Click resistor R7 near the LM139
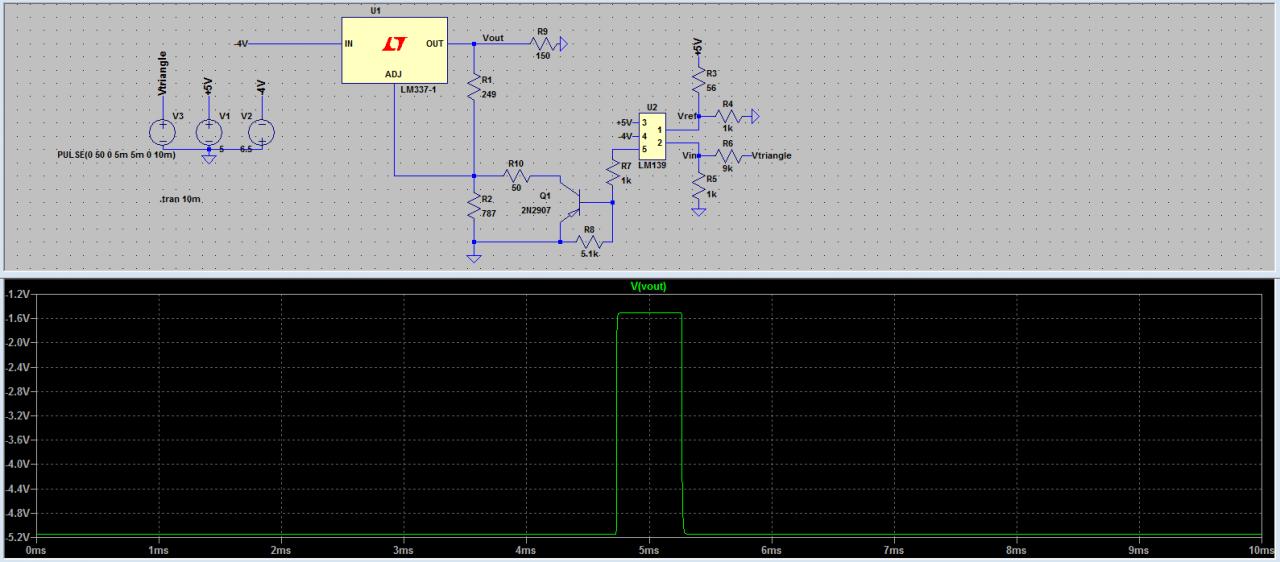The width and height of the screenshot is (1280, 562). pyautogui.click(x=612, y=173)
